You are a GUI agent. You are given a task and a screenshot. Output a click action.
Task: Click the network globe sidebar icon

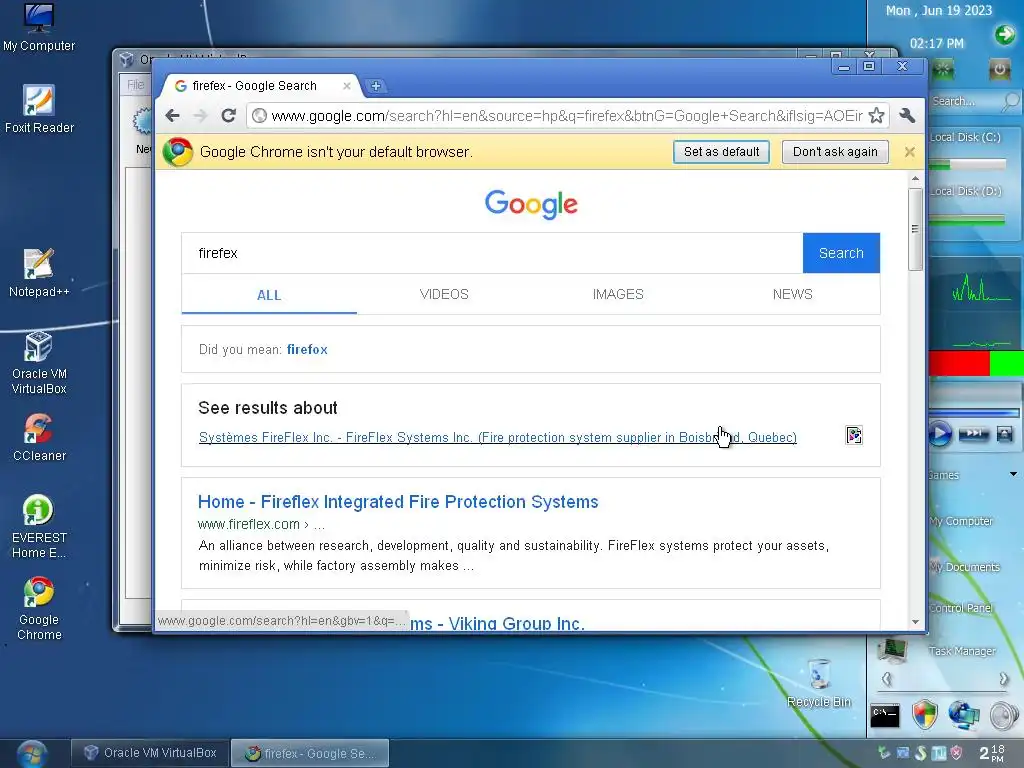964,715
